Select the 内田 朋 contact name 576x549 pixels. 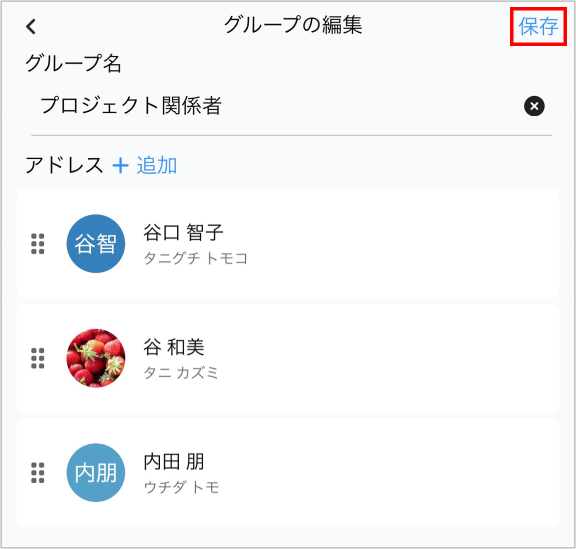tap(174, 462)
